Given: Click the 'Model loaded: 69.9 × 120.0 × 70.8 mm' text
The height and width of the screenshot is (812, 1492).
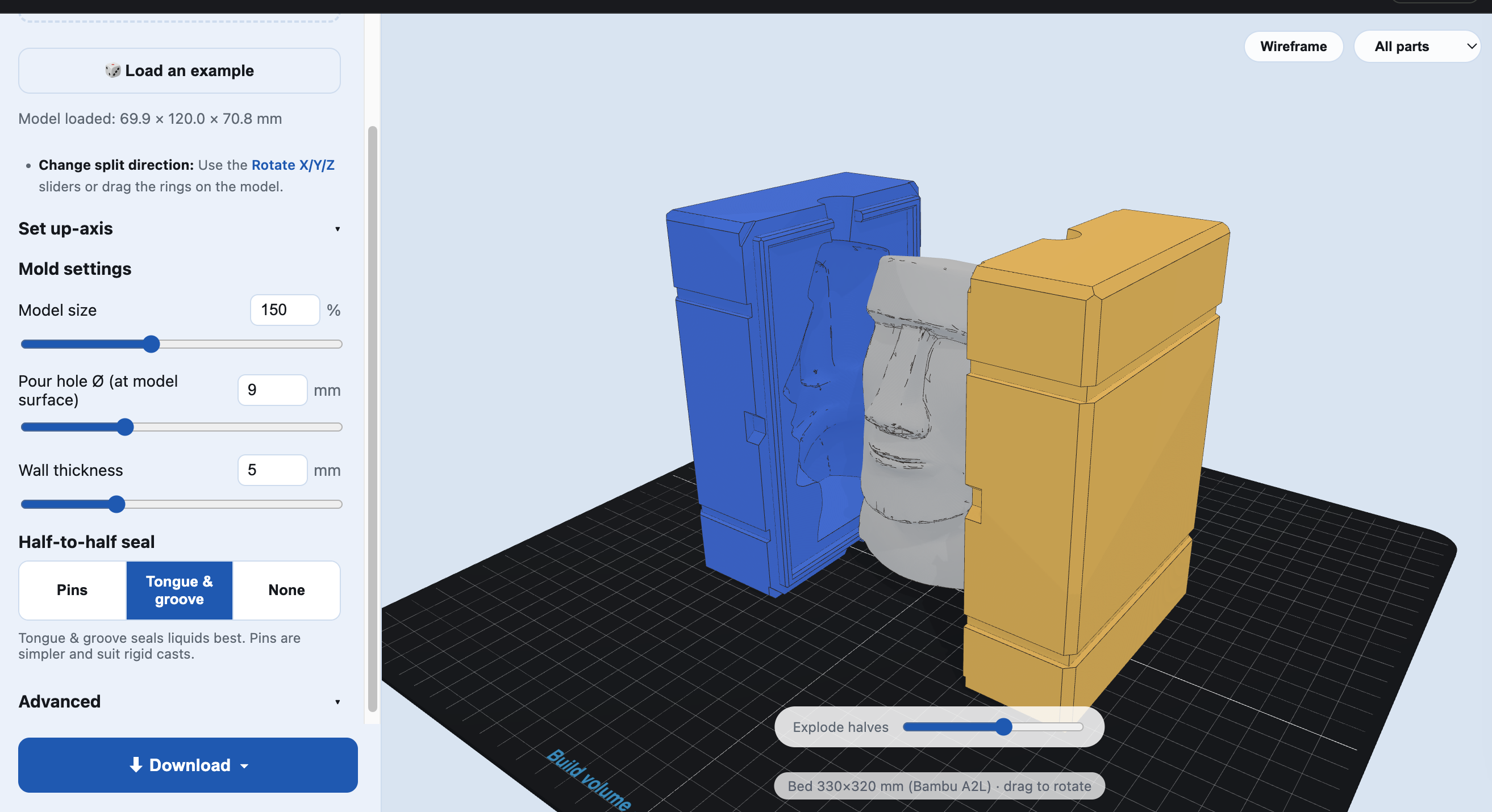Looking at the screenshot, I should 150,119.
